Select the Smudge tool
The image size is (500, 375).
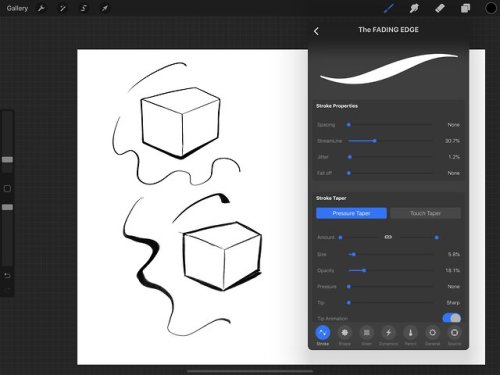pyautogui.click(x=414, y=8)
